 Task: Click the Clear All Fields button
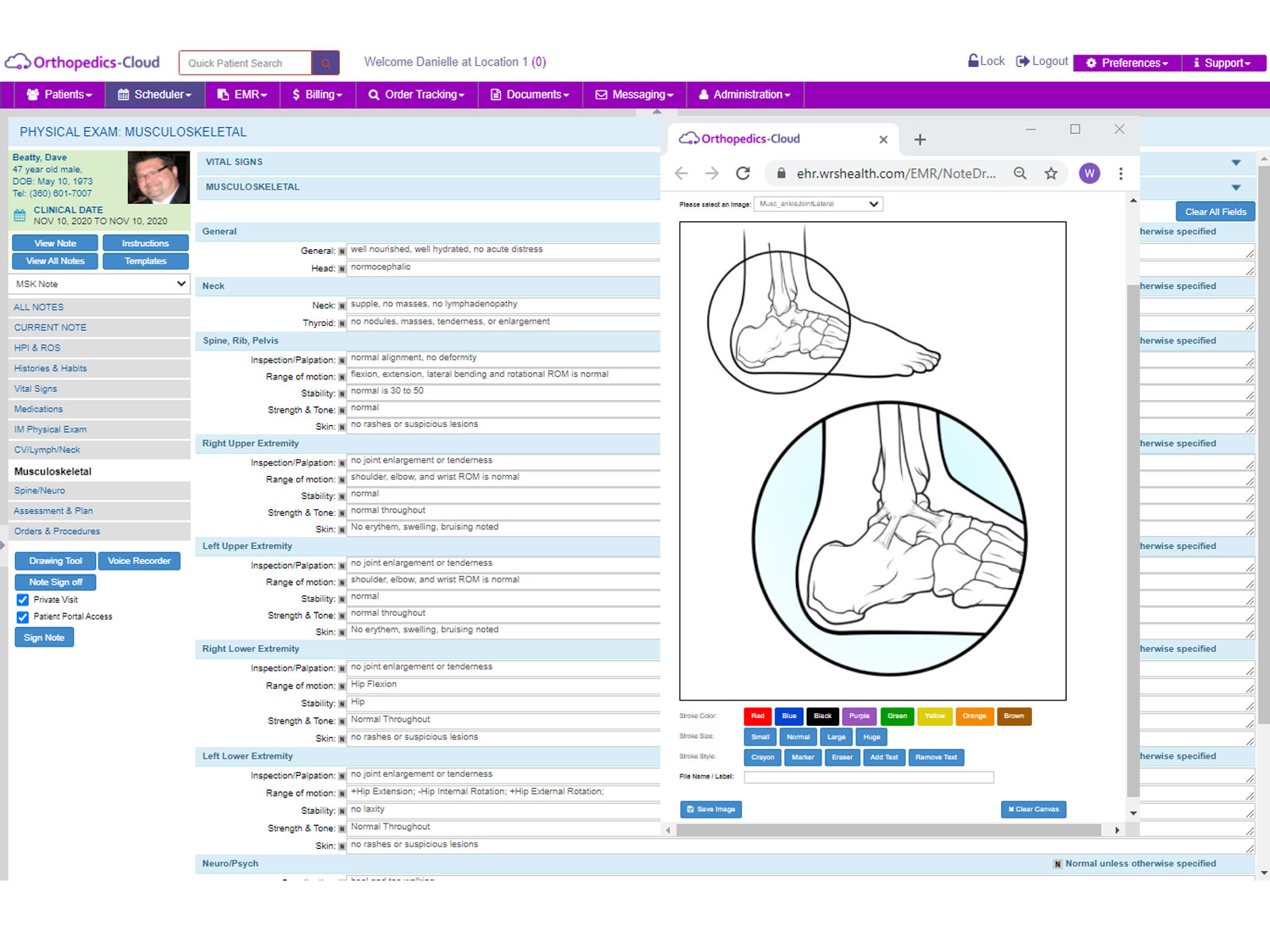pos(1215,212)
